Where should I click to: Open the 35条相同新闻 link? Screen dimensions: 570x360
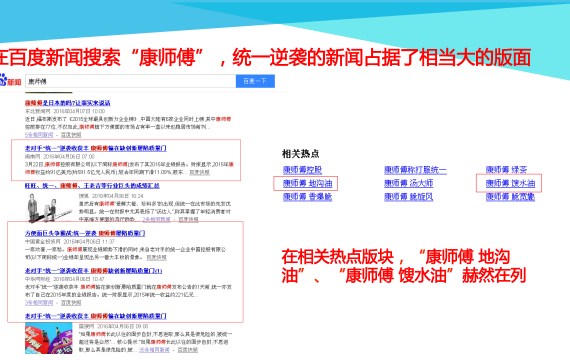coord(154,350)
